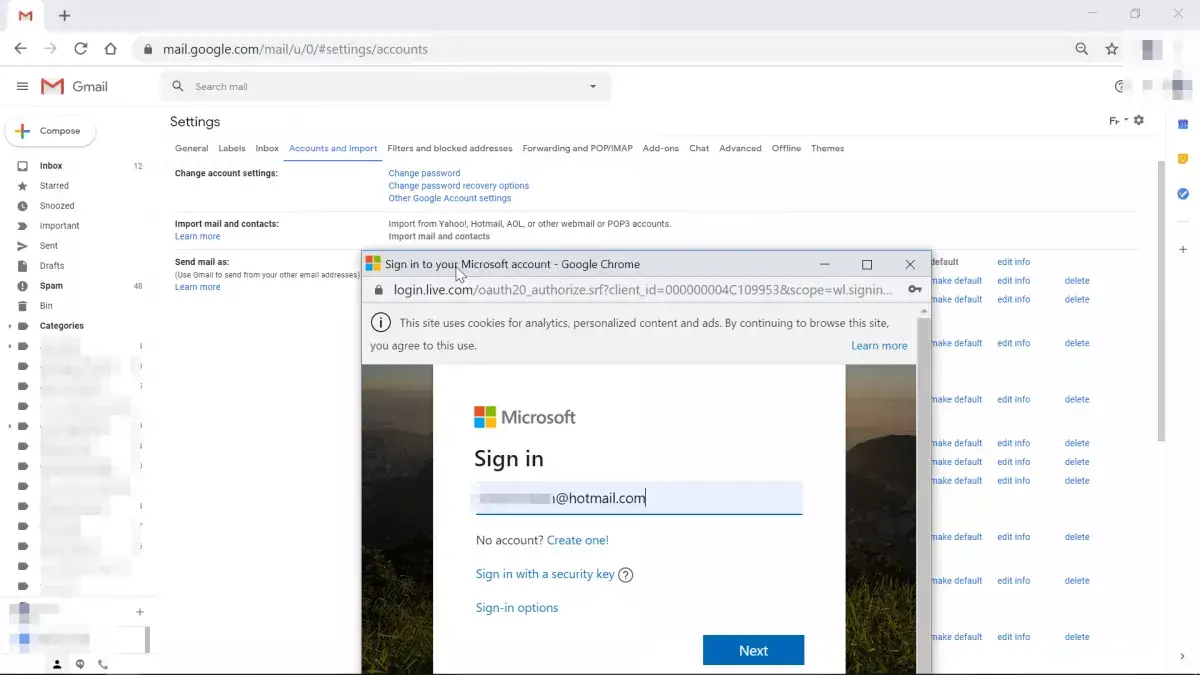Reload the Gmail page
The width and height of the screenshot is (1200, 675).
click(81, 49)
